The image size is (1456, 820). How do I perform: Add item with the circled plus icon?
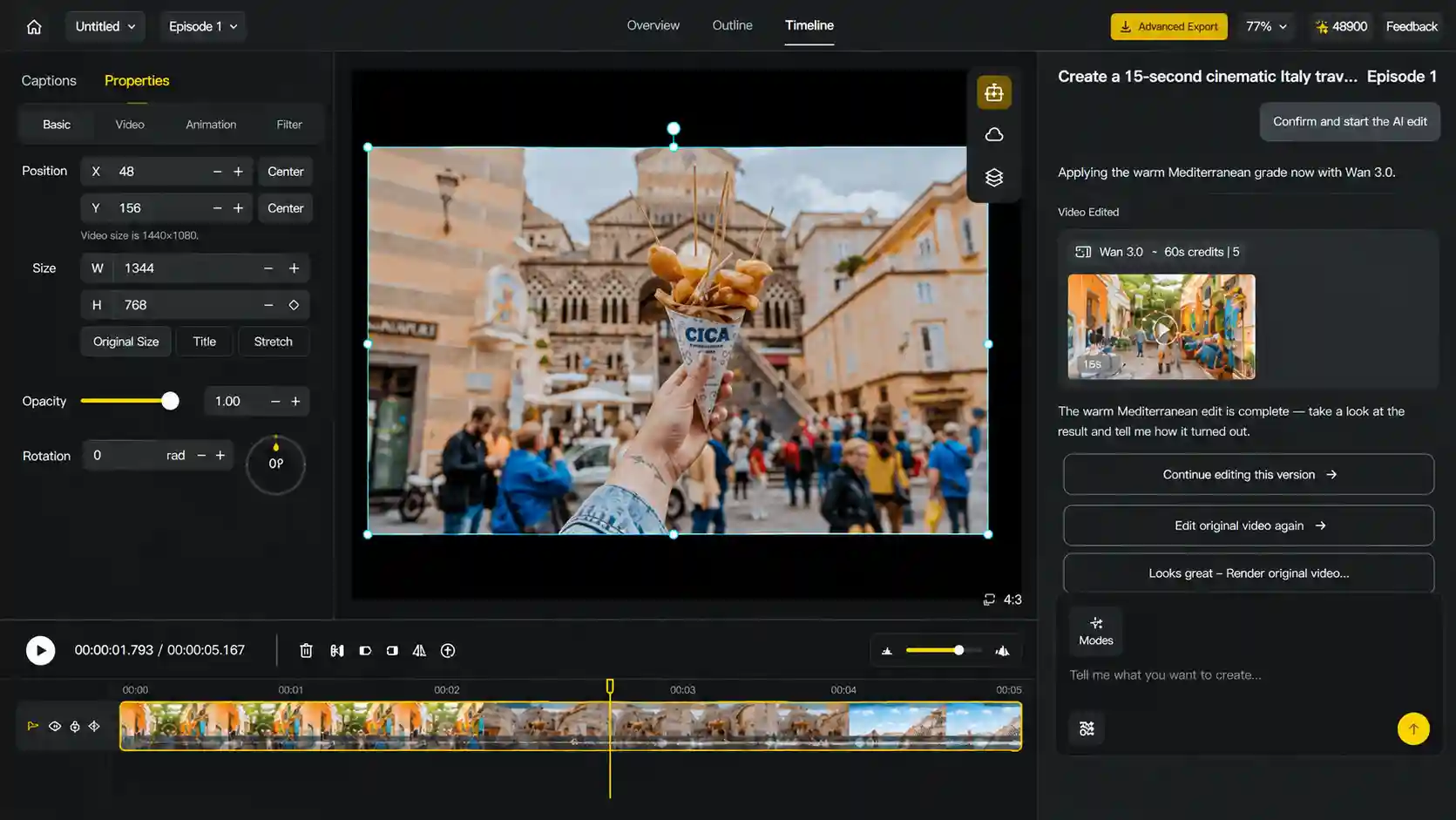(448, 650)
